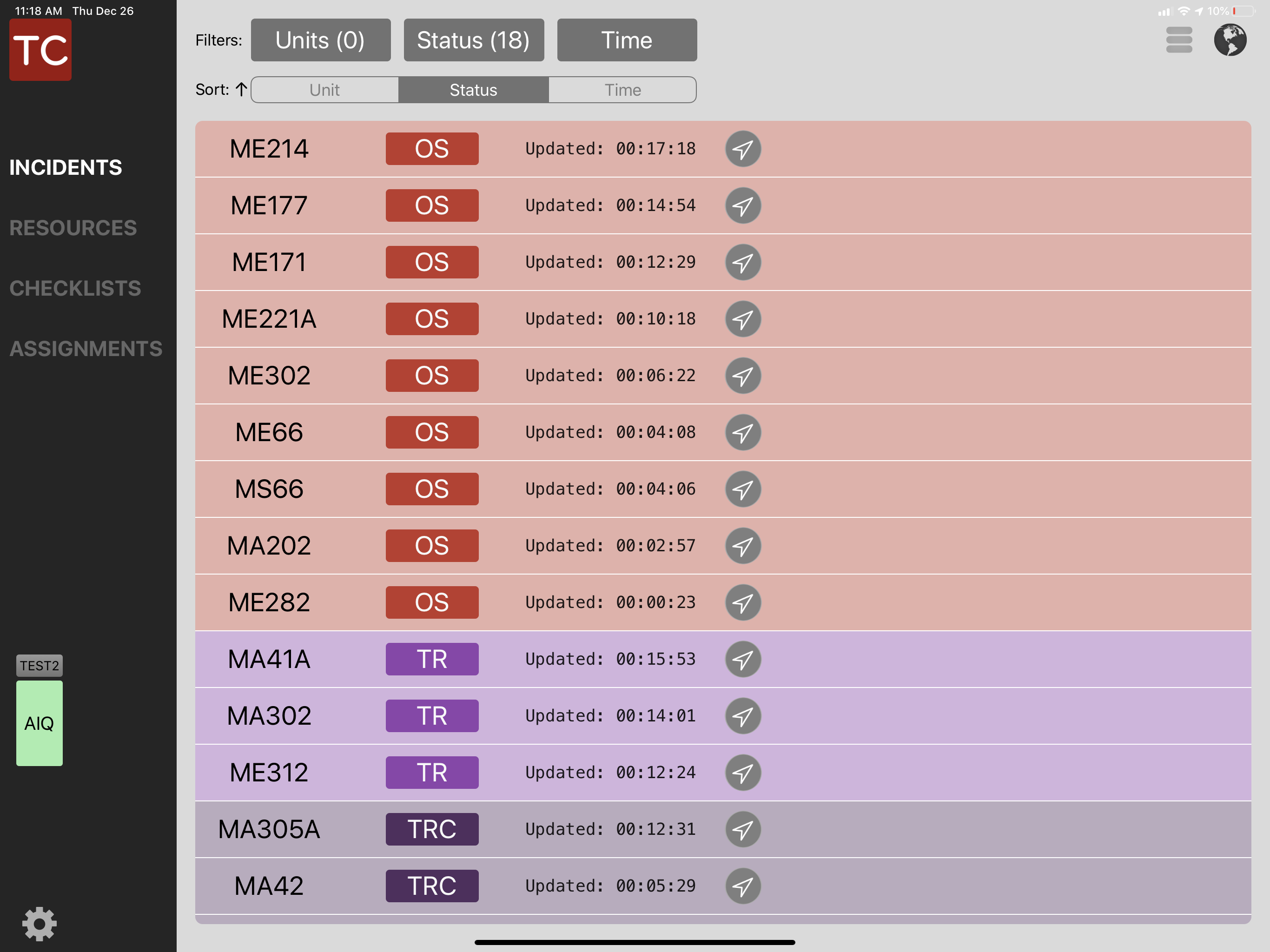Screen dimensions: 1270x952
Task: Reverse sort direction with the arrow
Action: pos(241,90)
